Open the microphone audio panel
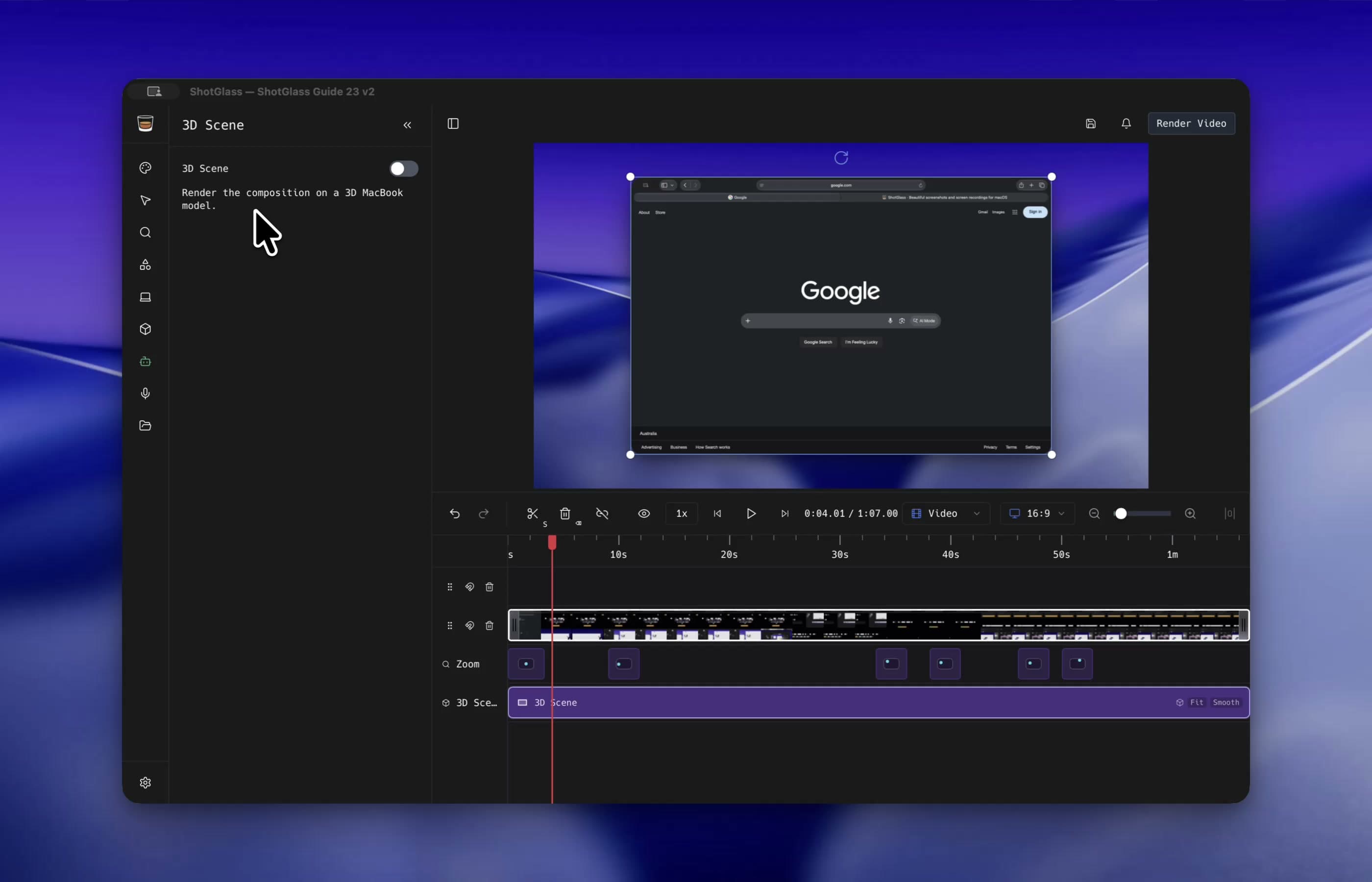This screenshot has width=1372, height=882. click(146, 393)
